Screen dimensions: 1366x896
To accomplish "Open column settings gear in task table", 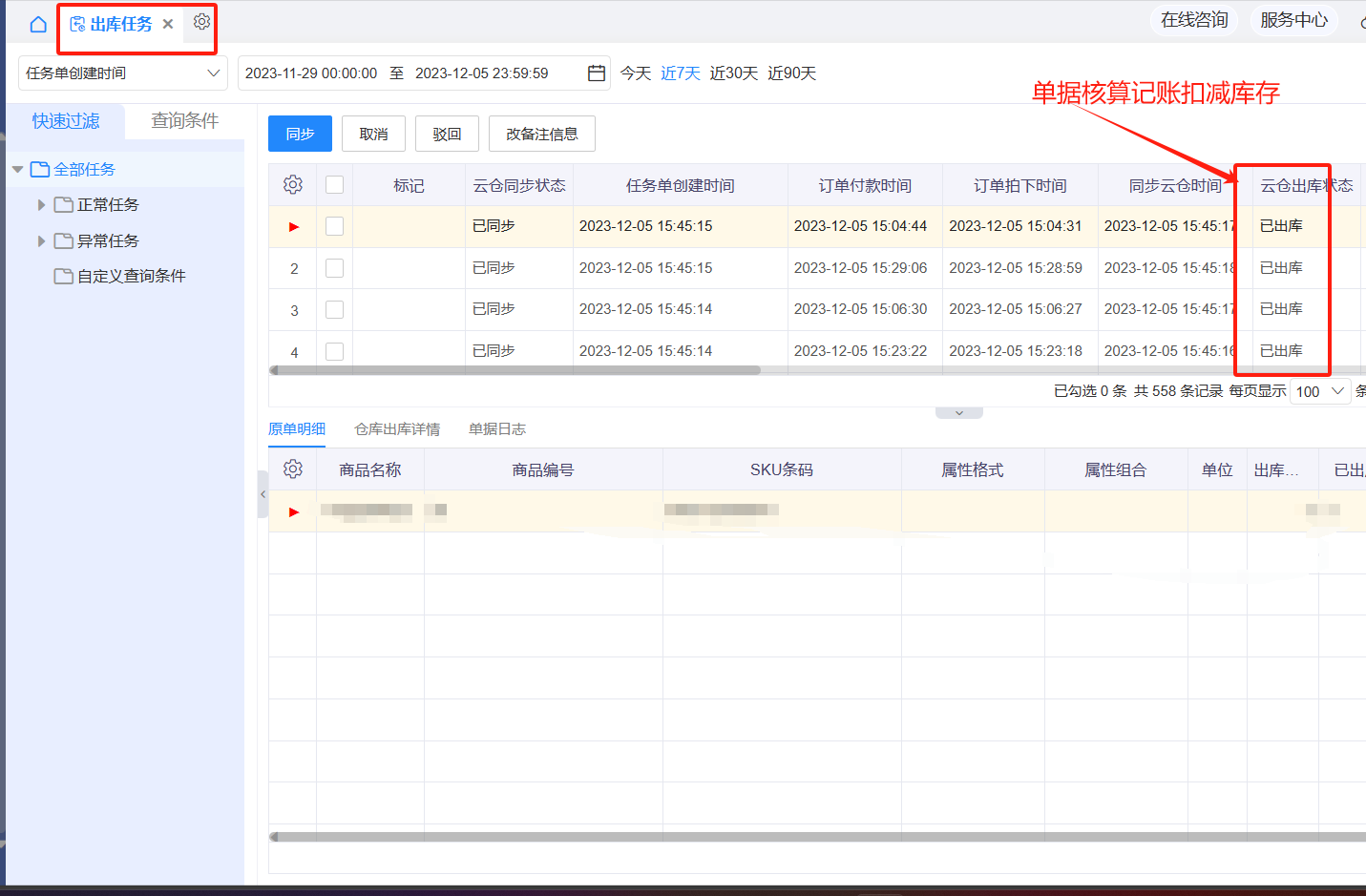I will (293, 185).
